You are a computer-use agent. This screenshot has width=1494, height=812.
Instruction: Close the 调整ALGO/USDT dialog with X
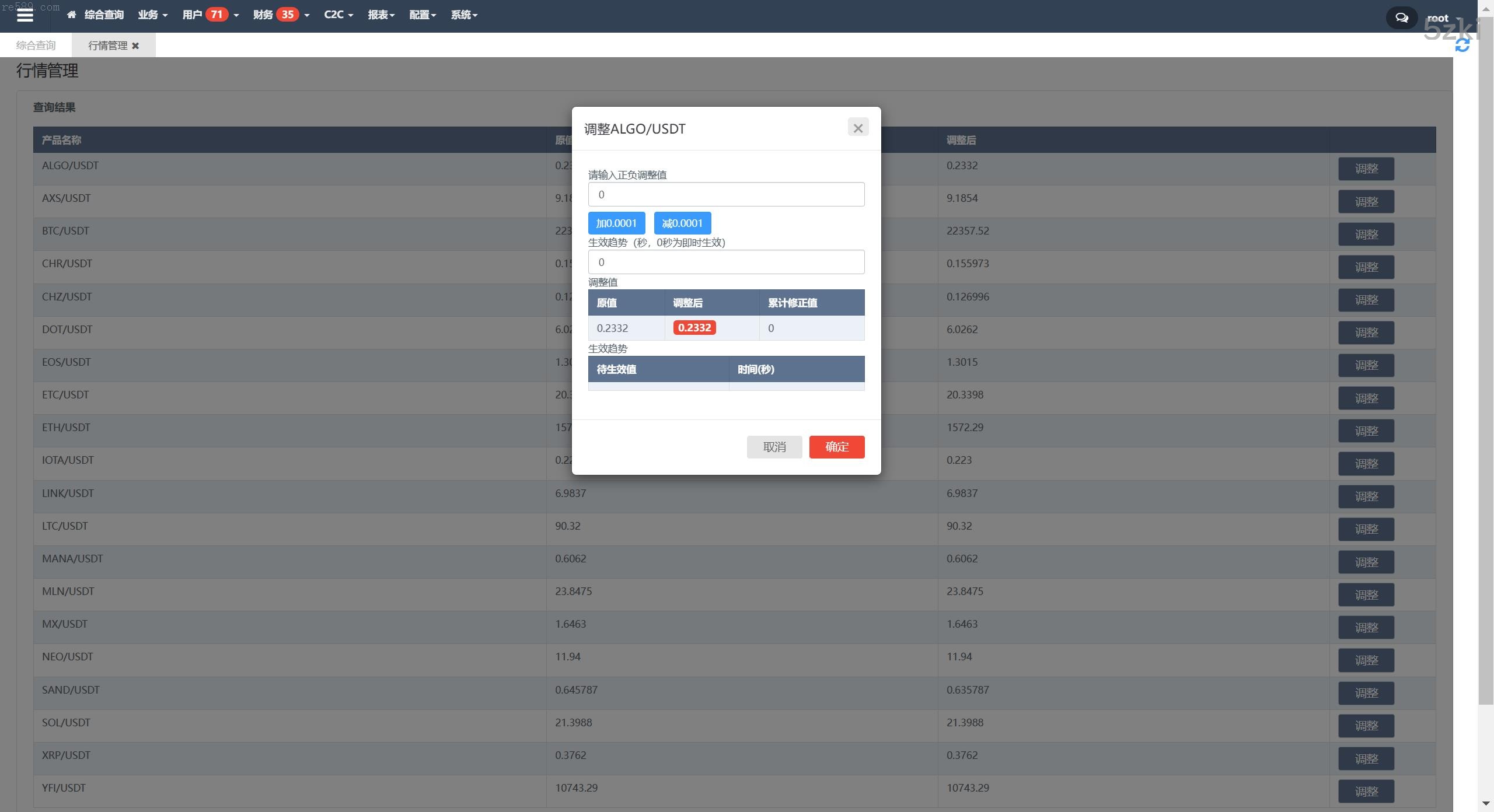click(857, 128)
